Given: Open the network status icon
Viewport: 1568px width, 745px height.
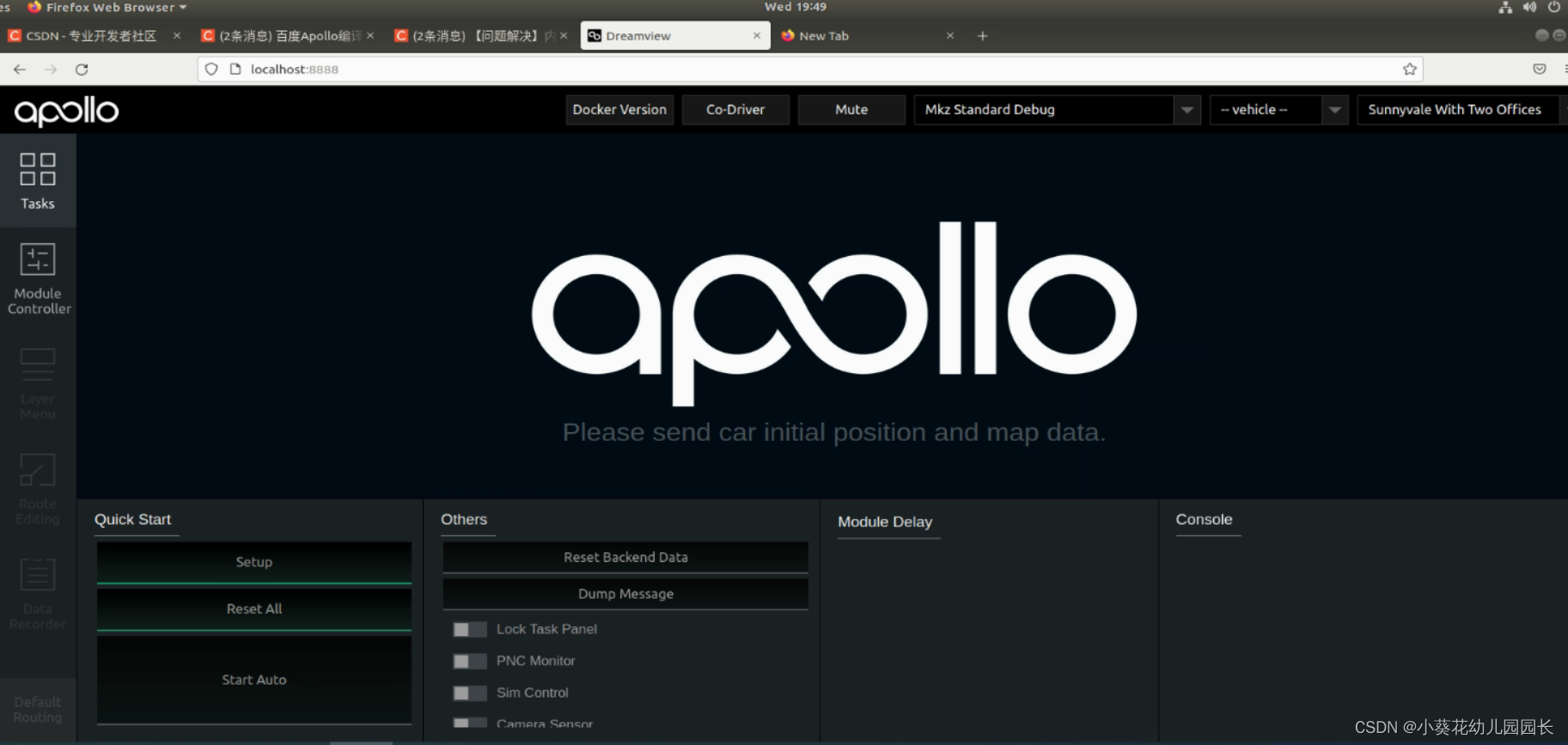Looking at the screenshot, I should coord(1505,7).
